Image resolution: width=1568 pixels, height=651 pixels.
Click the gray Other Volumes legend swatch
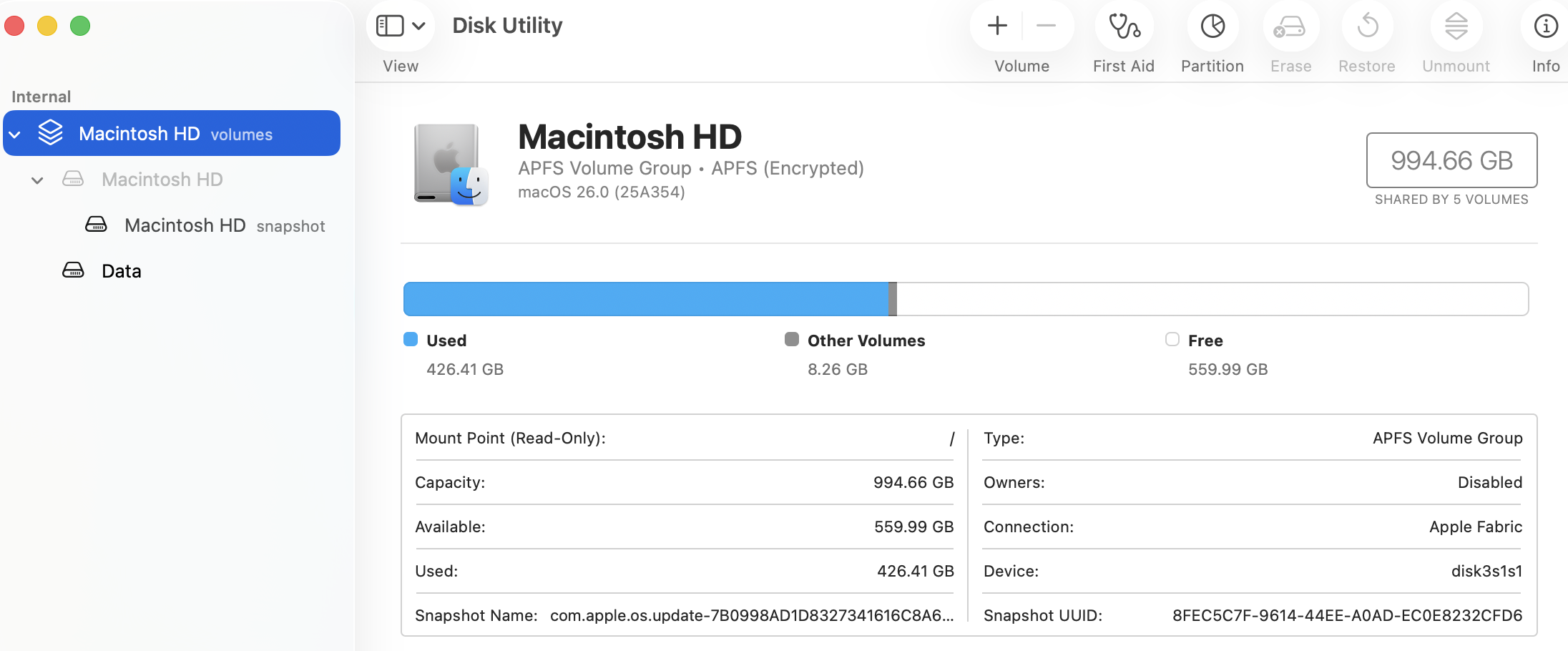792,339
